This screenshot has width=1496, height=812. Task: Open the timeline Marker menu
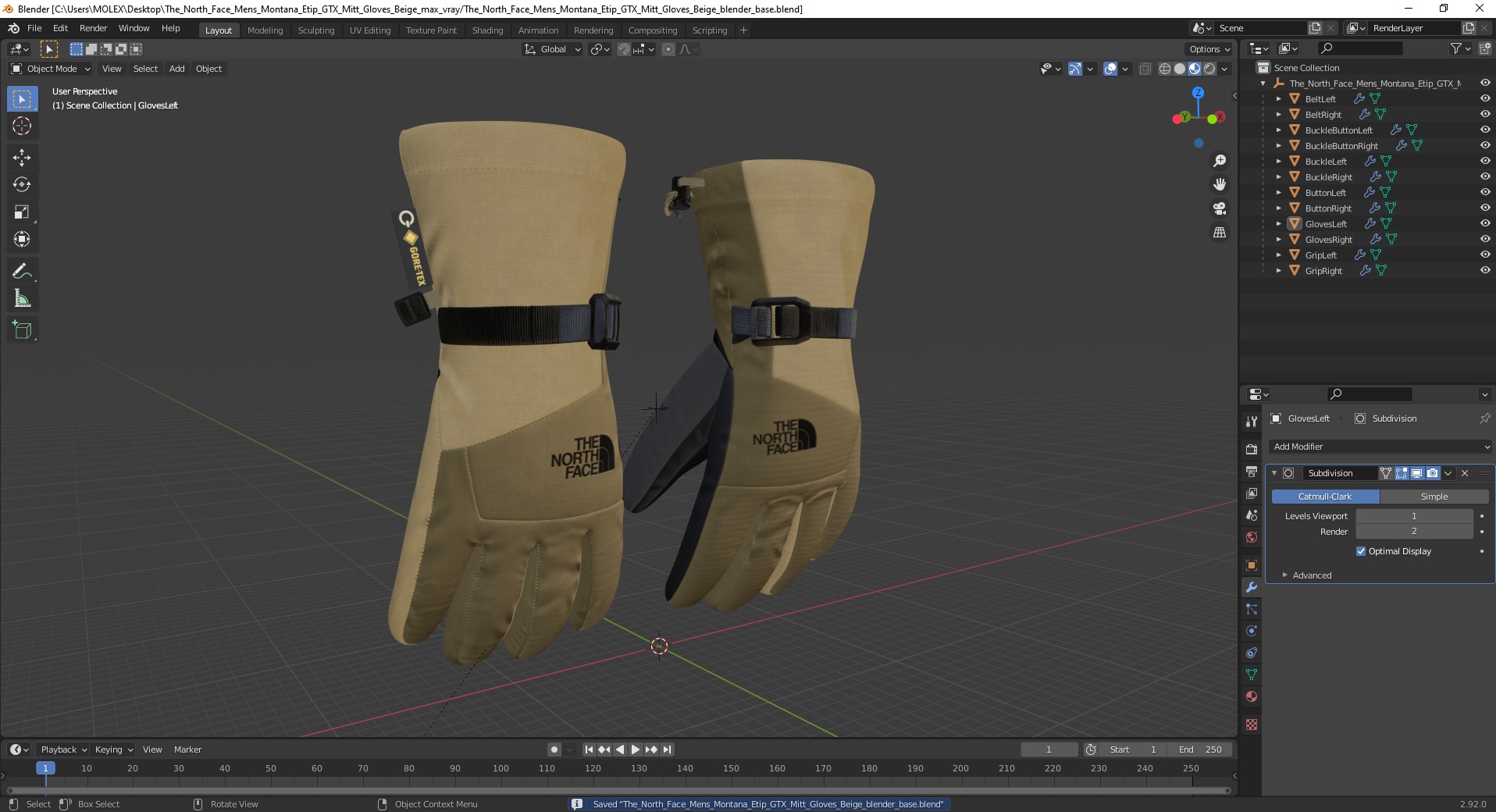pos(187,750)
